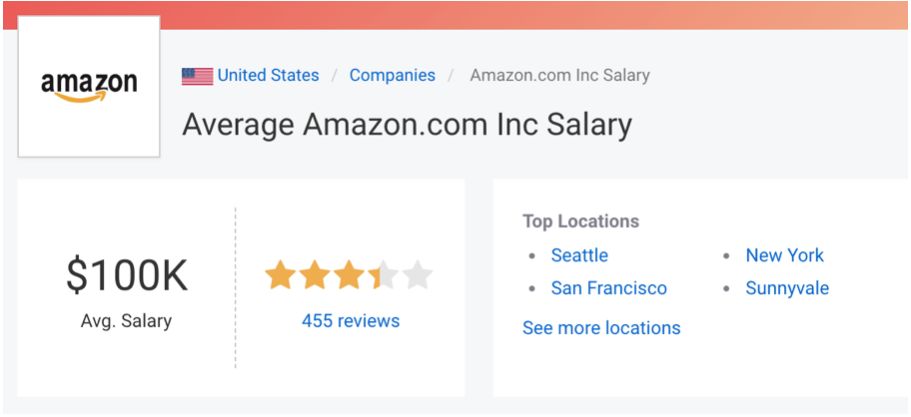Go to the Companies breadcrumb

pyautogui.click(x=392, y=75)
